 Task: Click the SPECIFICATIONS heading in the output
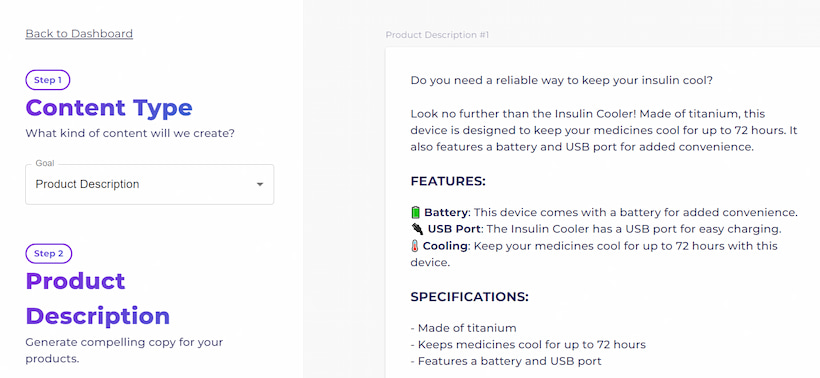point(470,297)
